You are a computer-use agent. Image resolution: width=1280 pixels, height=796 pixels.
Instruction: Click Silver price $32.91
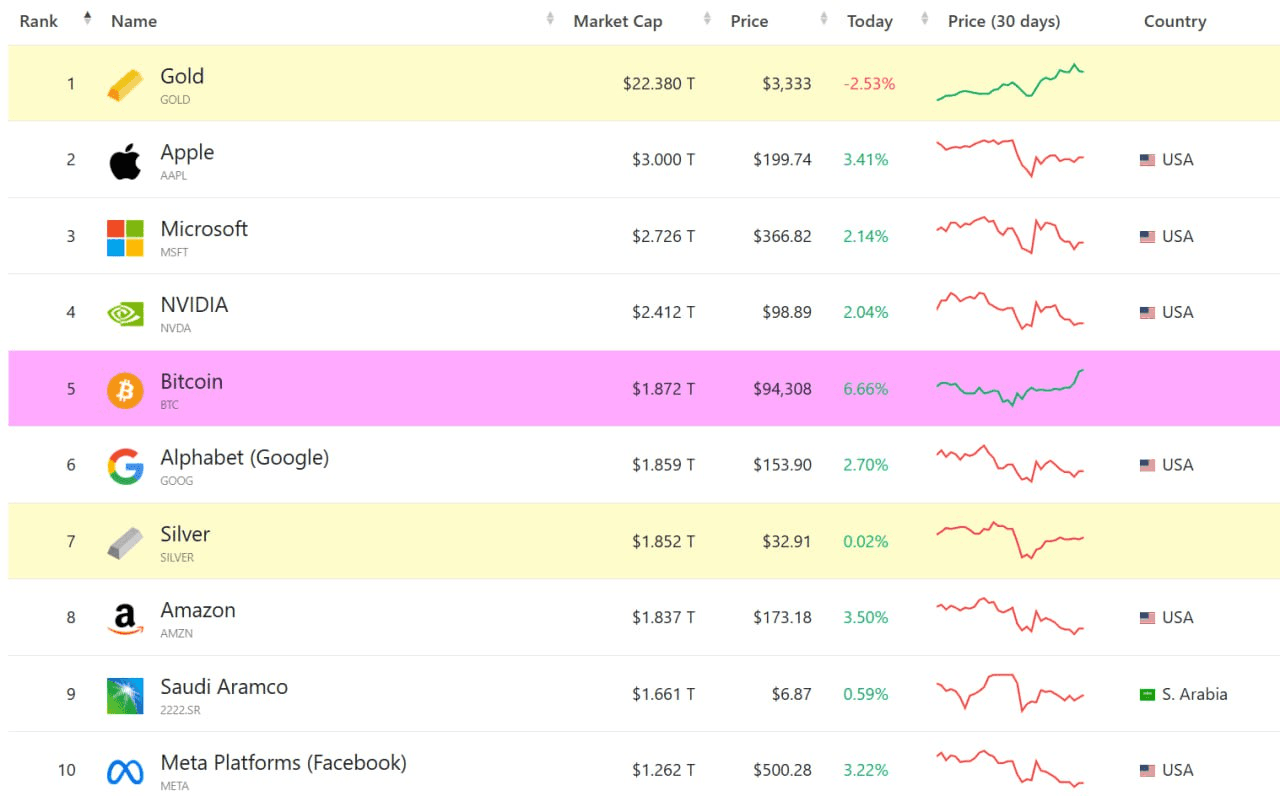(x=787, y=542)
